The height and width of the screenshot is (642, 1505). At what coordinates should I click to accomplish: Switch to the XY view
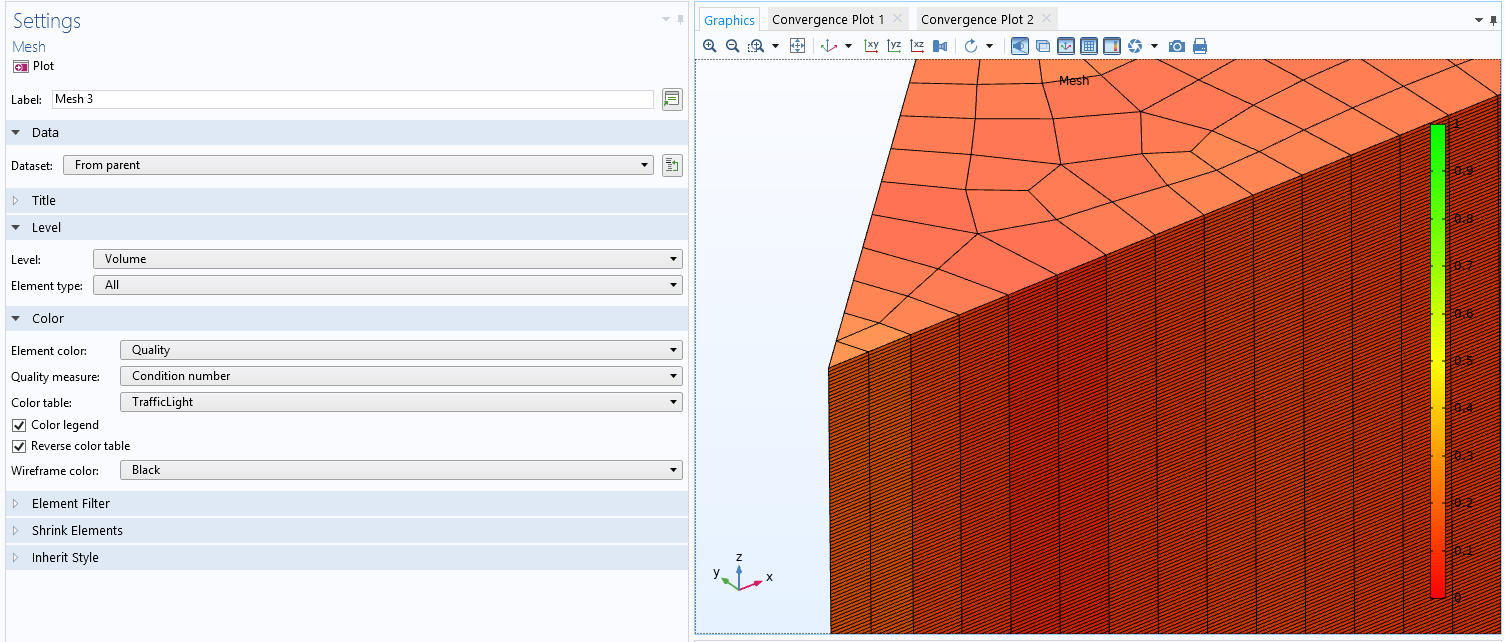871,46
